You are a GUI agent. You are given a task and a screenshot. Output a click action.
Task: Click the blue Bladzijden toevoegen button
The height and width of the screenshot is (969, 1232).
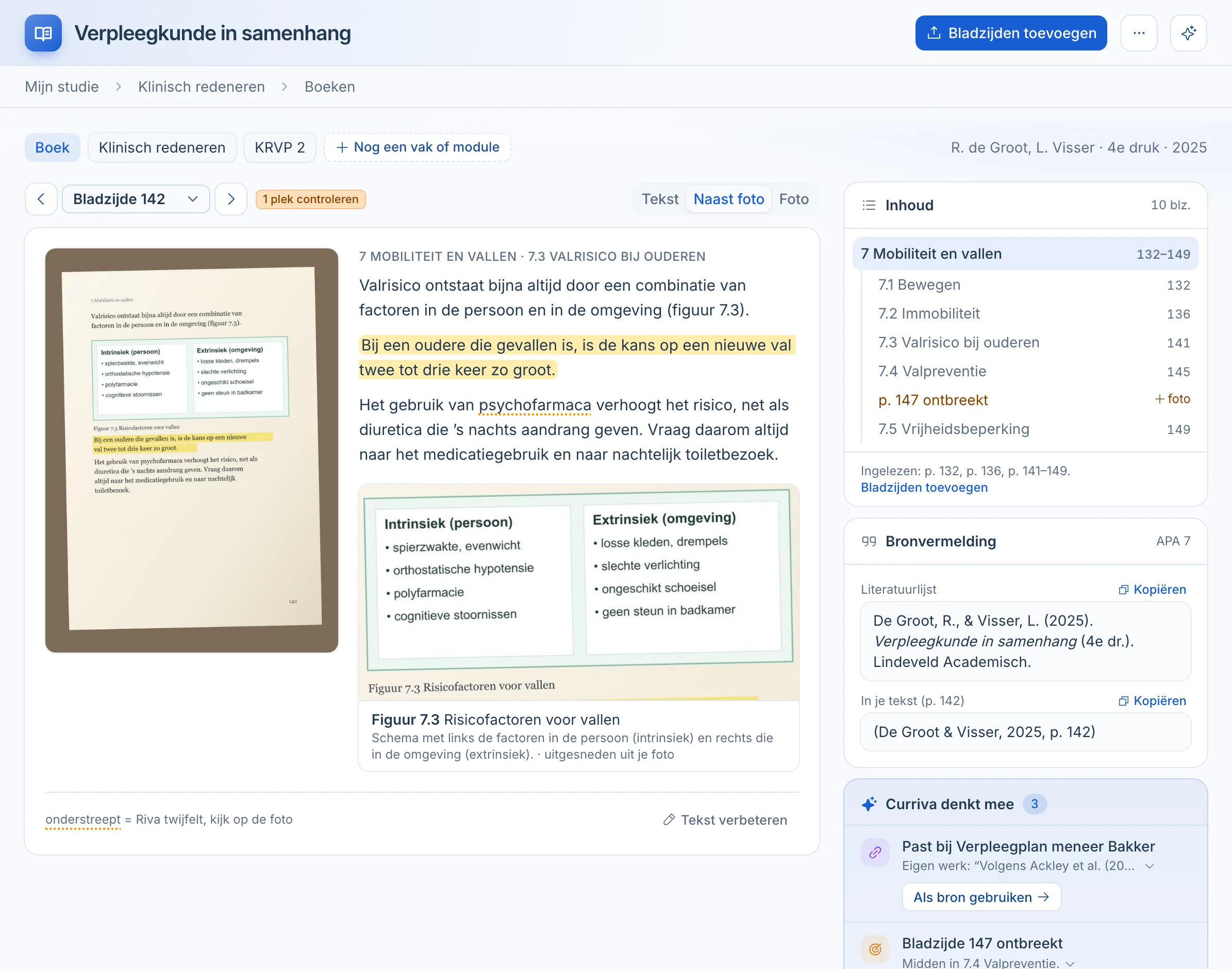(x=1011, y=33)
